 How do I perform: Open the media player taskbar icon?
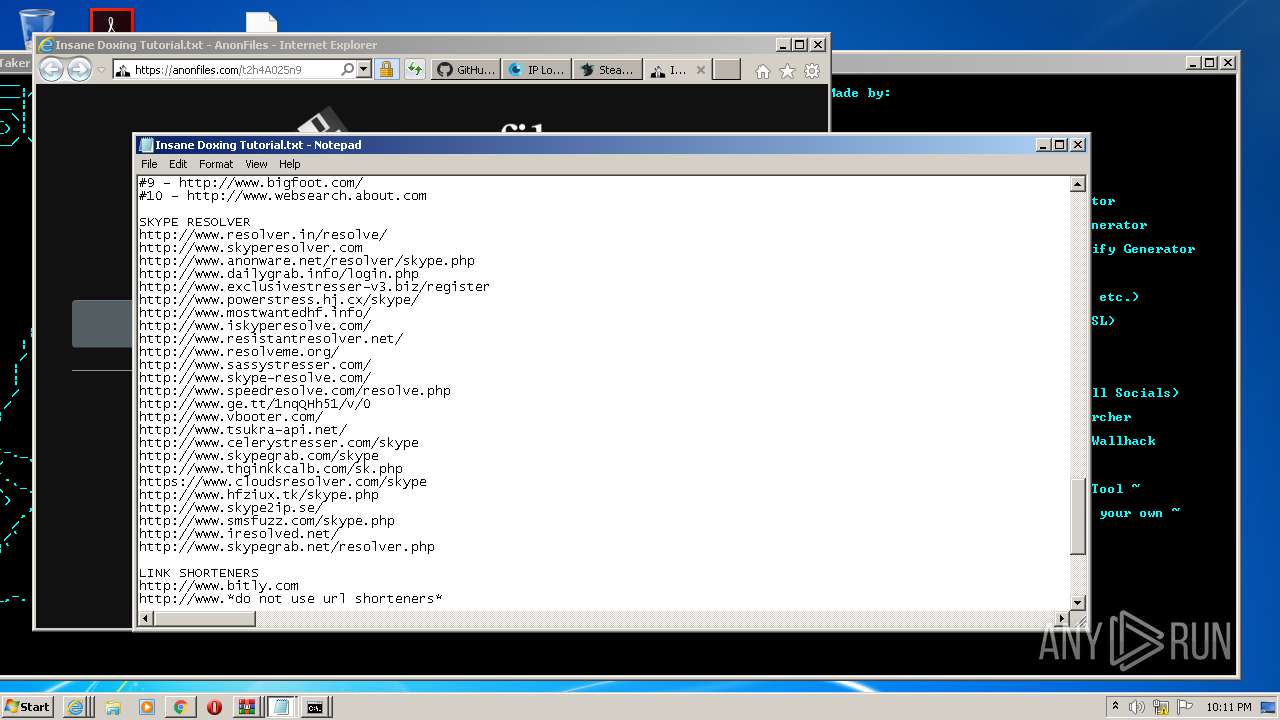tap(147, 707)
